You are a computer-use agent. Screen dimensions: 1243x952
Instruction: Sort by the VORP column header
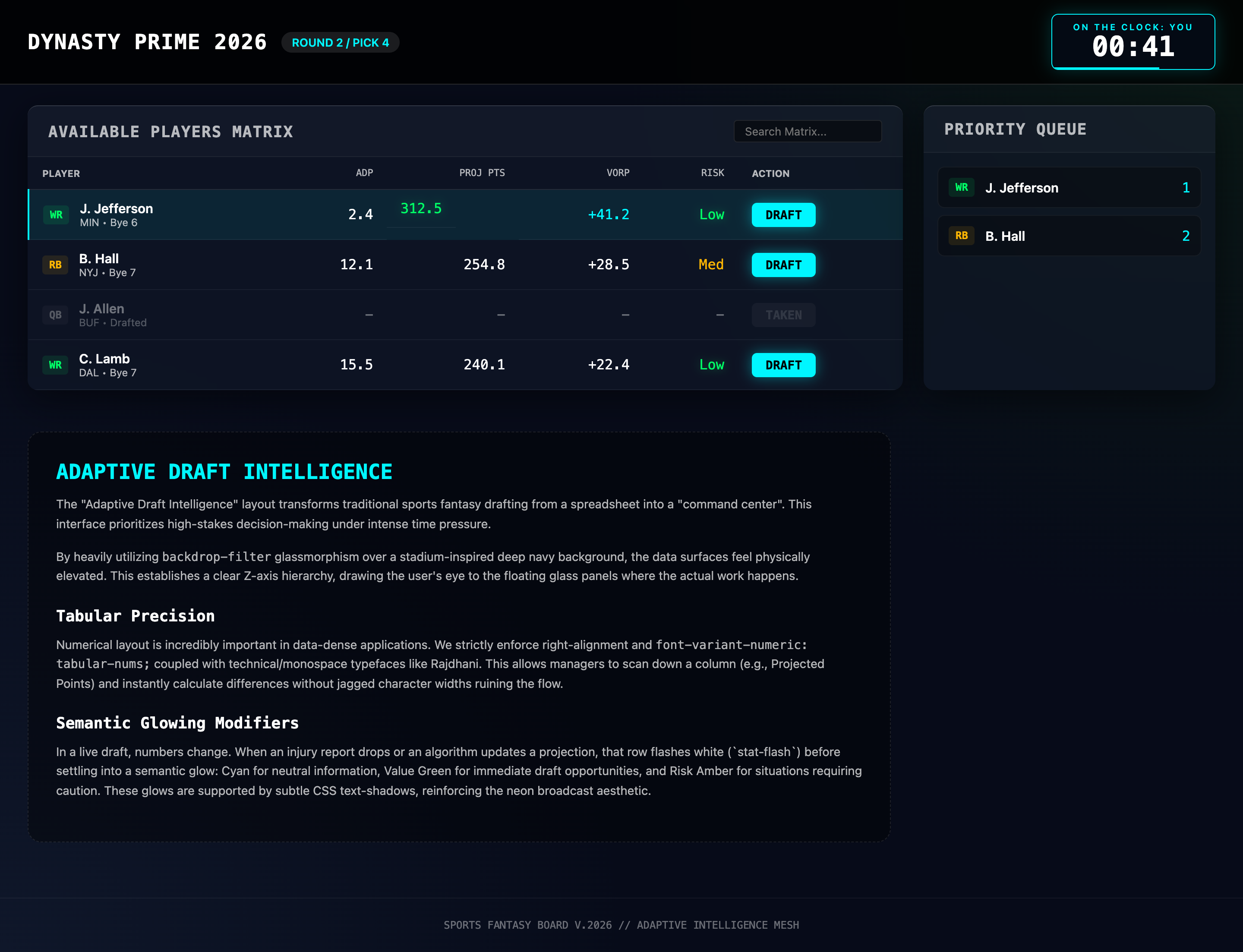click(617, 173)
